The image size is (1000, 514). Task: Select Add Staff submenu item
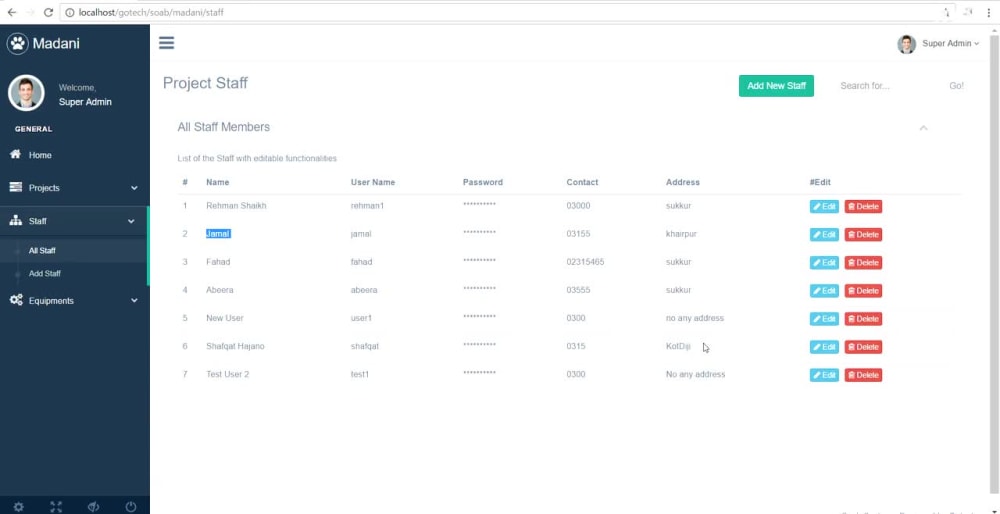[45, 274]
